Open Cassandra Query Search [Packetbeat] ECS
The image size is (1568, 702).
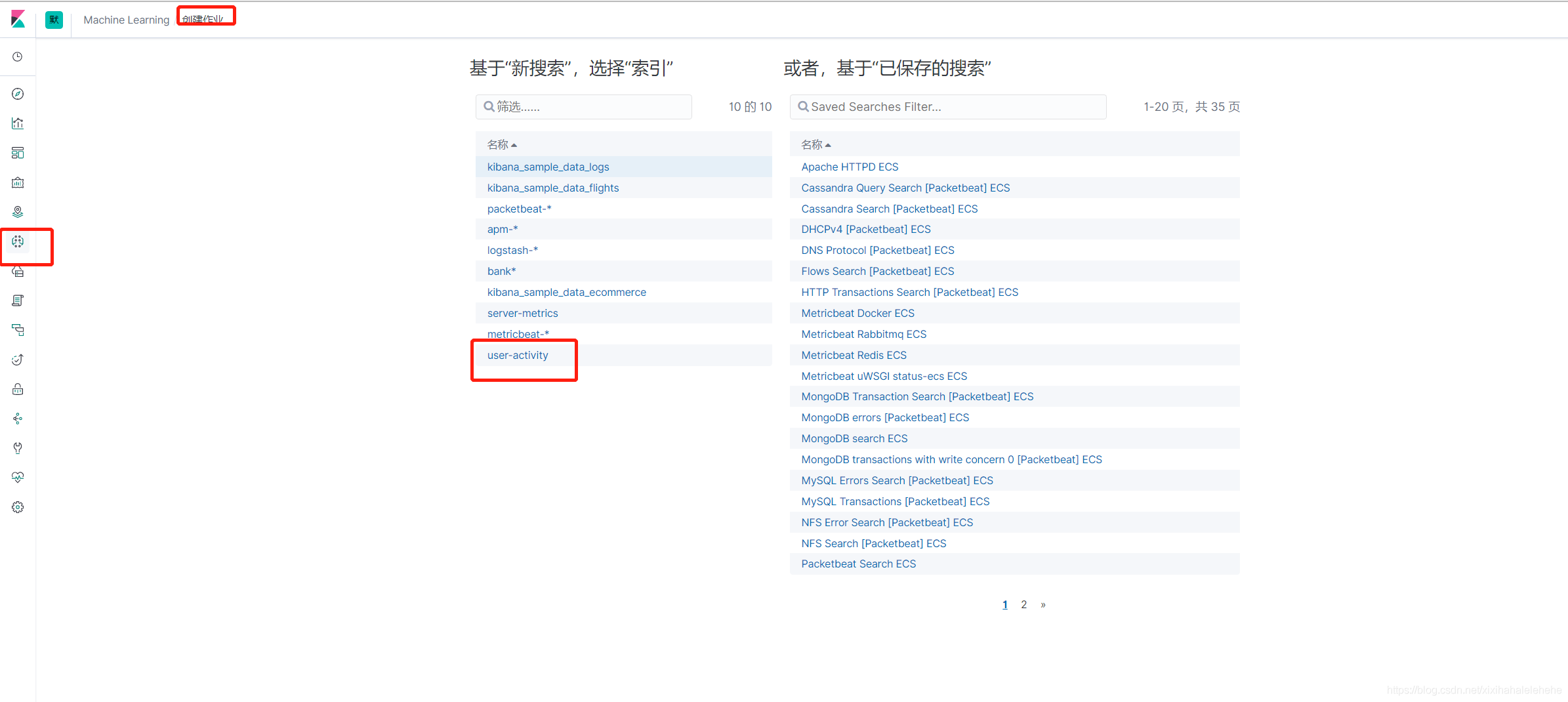click(x=906, y=188)
